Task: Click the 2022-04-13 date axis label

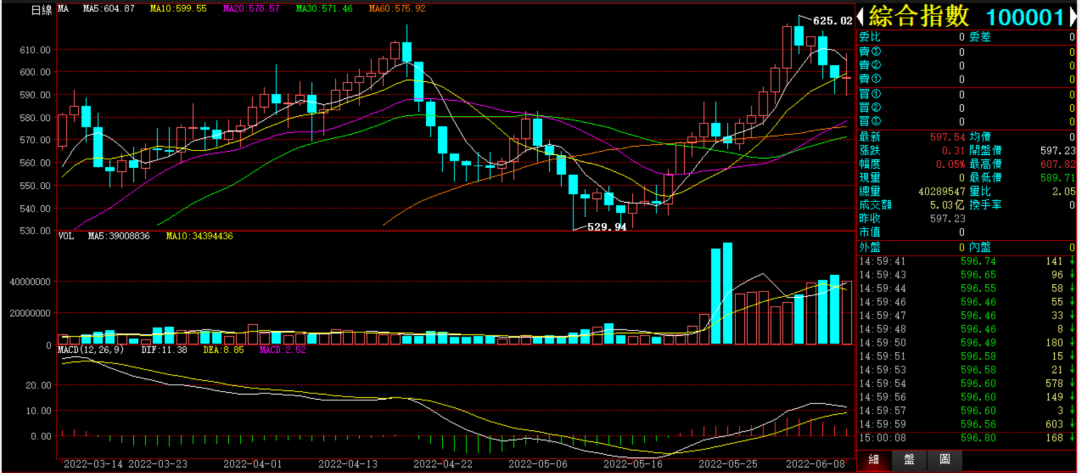Action: [346, 465]
